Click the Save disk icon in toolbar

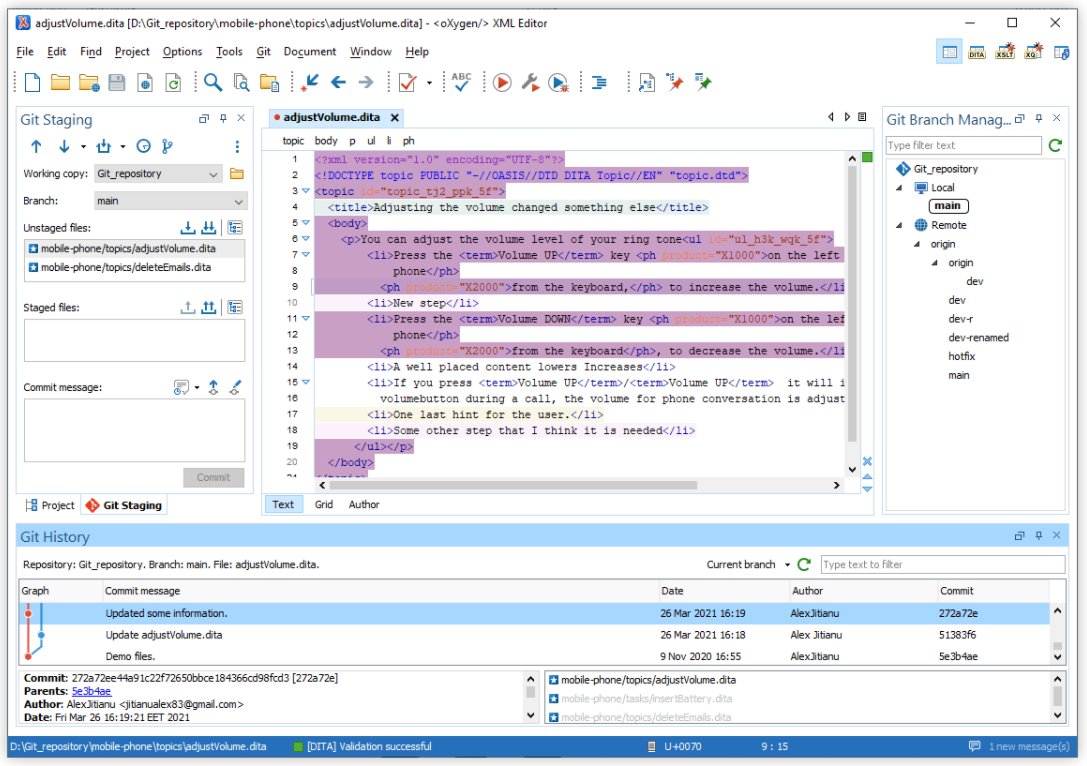coord(117,82)
